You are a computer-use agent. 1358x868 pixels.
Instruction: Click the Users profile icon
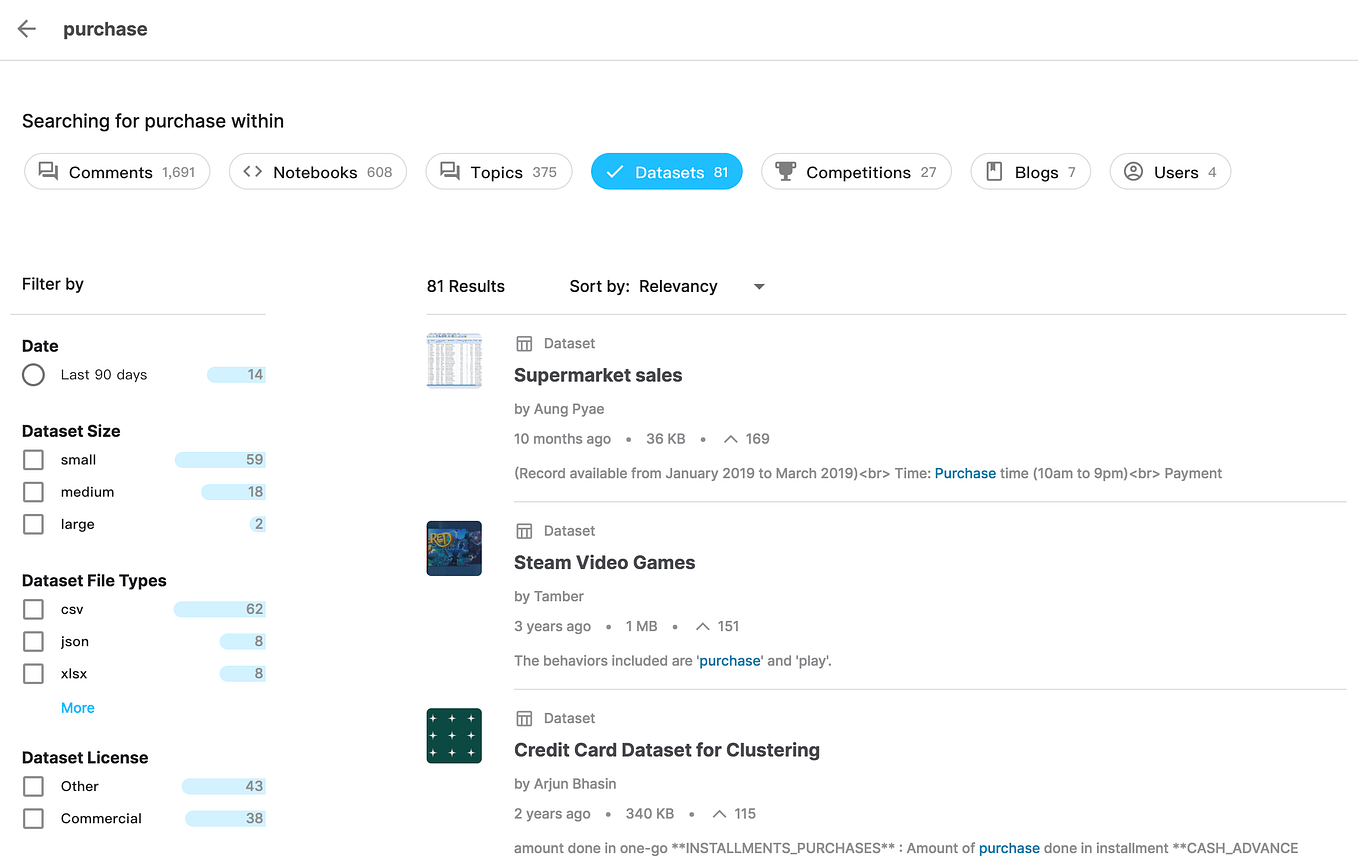click(x=1133, y=172)
